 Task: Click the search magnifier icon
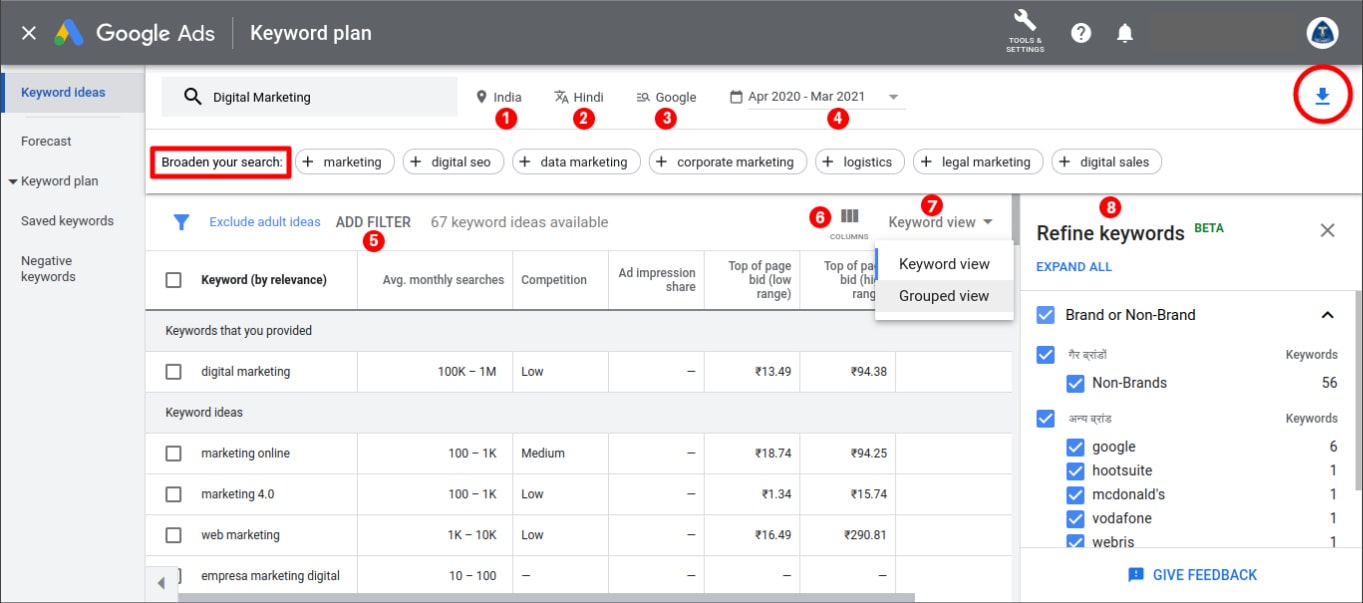(x=192, y=97)
